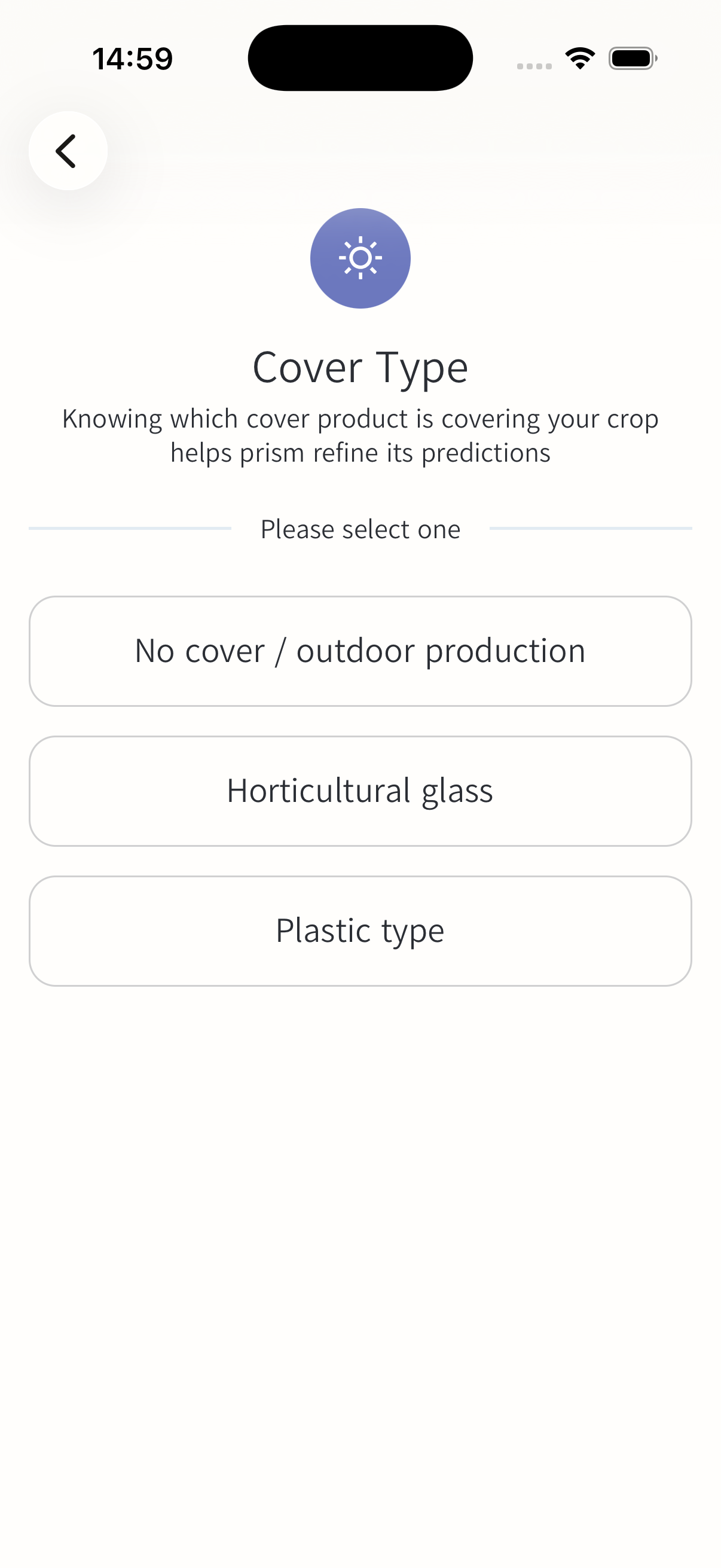
Task: Click the Wi-Fi status icon
Action: click(x=580, y=59)
